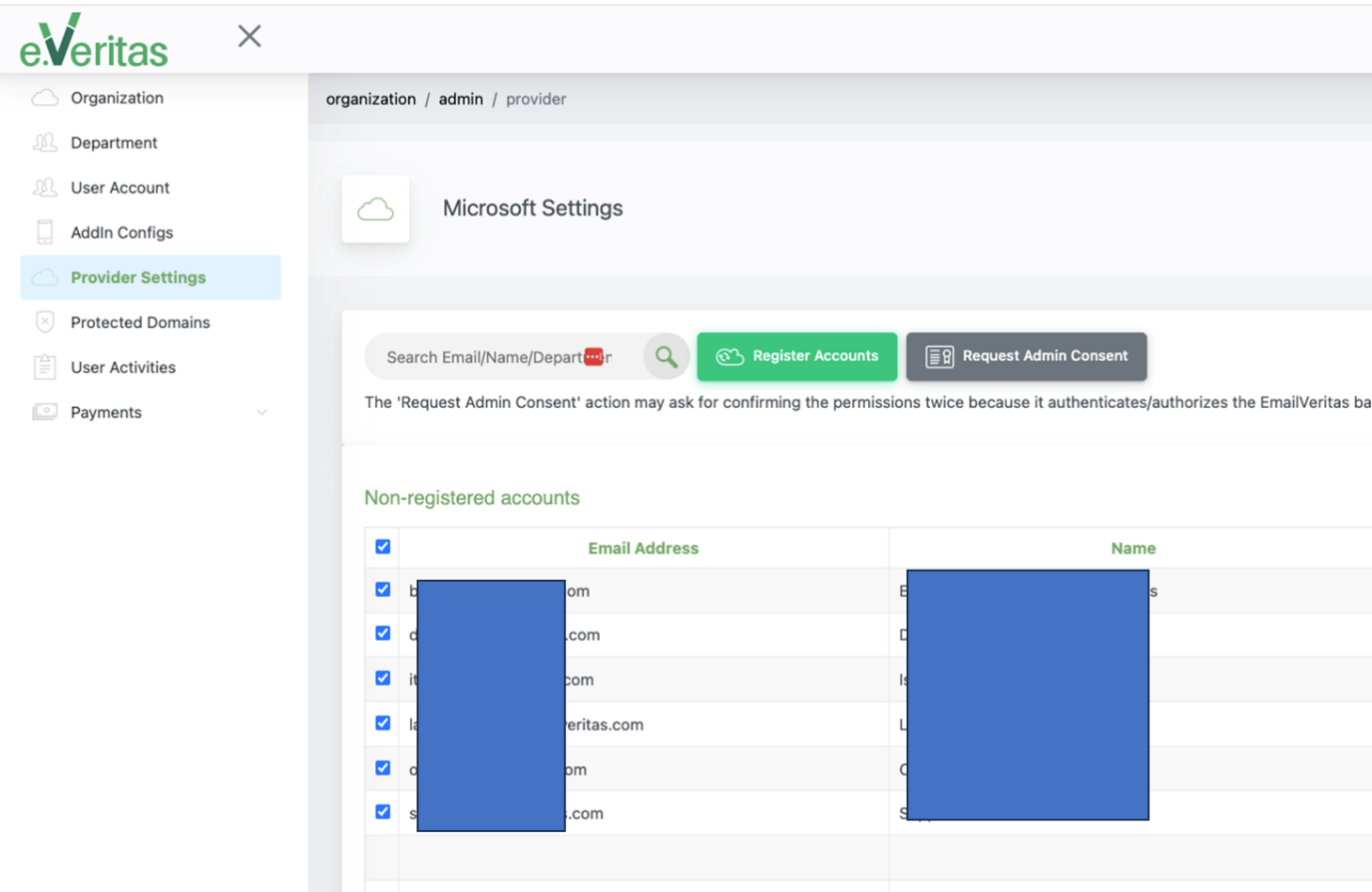This screenshot has height=892, width=1372.
Task: Click the eVeritas logo
Action: pyautogui.click(x=94, y=40)
